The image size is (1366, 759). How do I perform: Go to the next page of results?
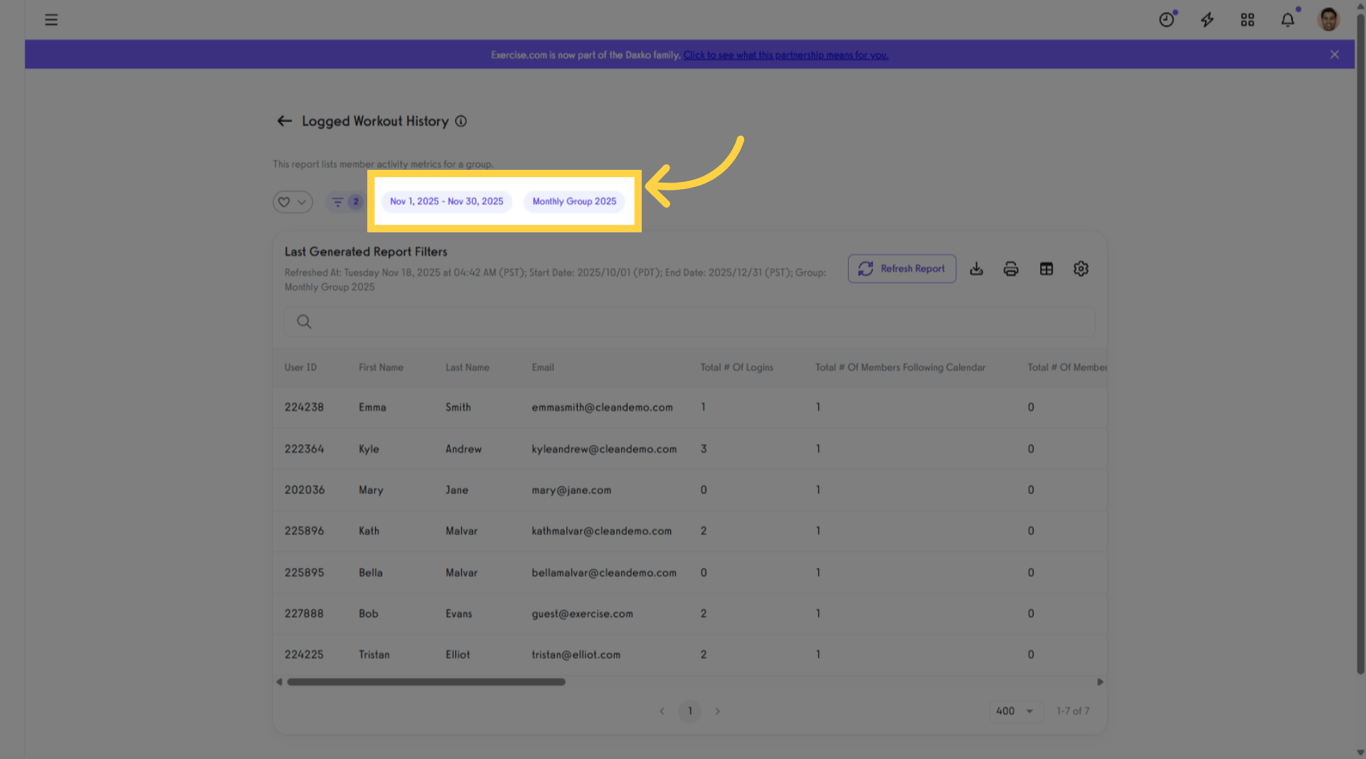(717, 711)
